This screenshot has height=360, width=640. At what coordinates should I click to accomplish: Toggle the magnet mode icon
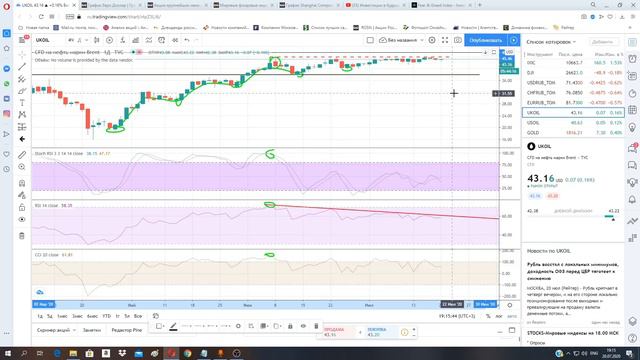(22, 183)
